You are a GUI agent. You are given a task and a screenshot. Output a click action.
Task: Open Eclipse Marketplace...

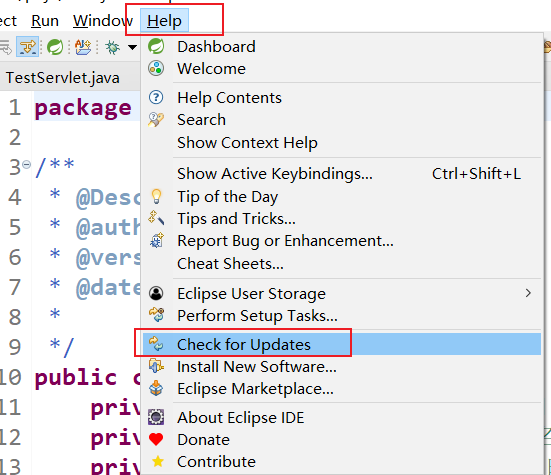coord(255,389)
